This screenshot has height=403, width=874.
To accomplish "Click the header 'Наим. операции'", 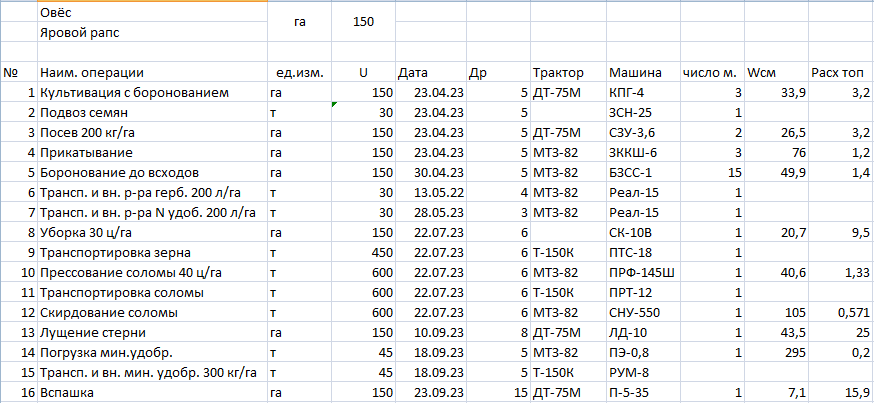I will (x=153, y=72).
